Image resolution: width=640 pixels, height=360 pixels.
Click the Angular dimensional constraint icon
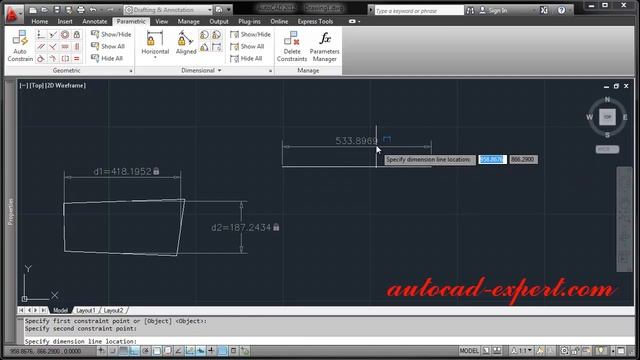point(204,47)
